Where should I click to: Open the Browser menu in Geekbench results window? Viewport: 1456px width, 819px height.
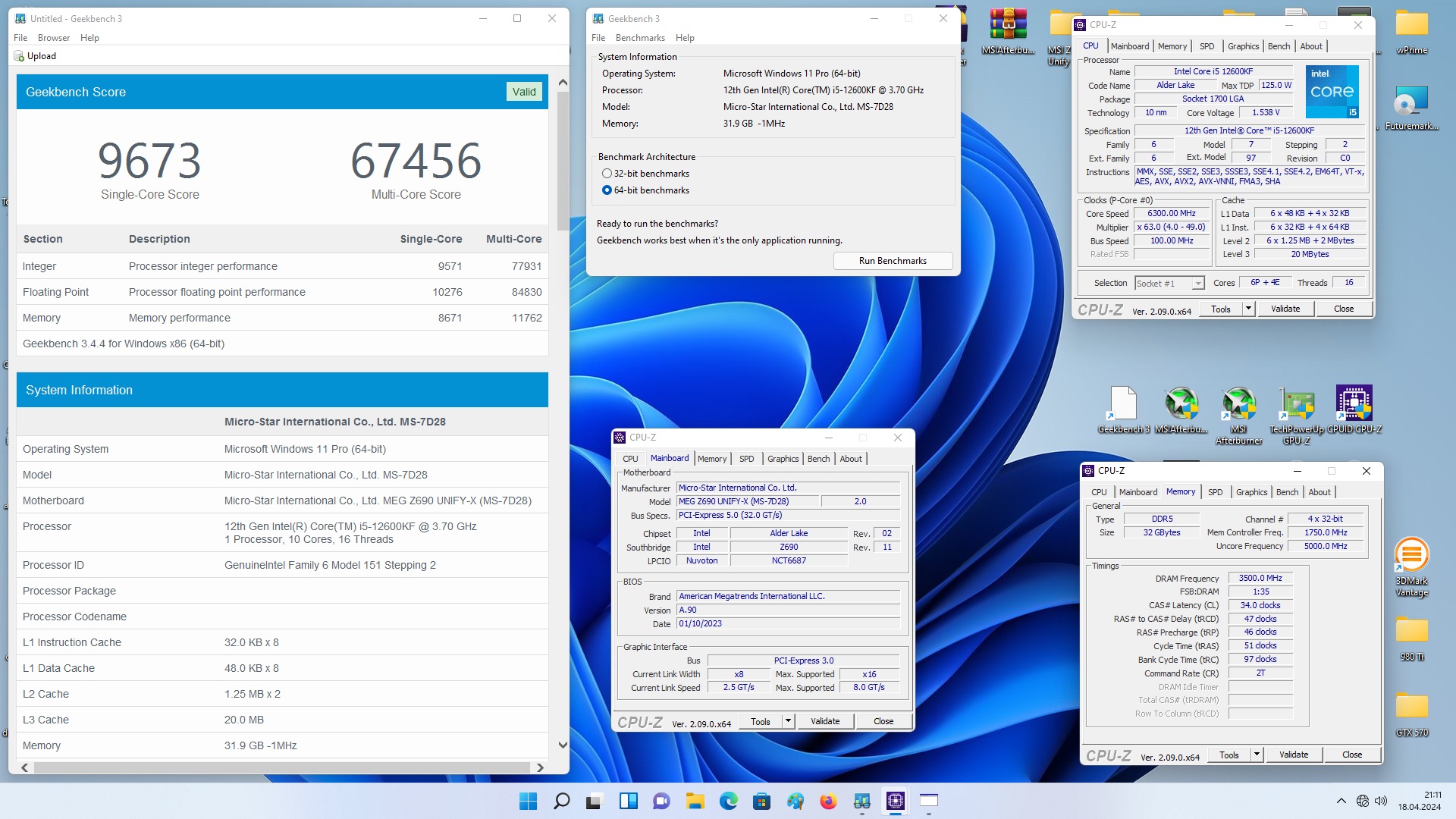54,38
